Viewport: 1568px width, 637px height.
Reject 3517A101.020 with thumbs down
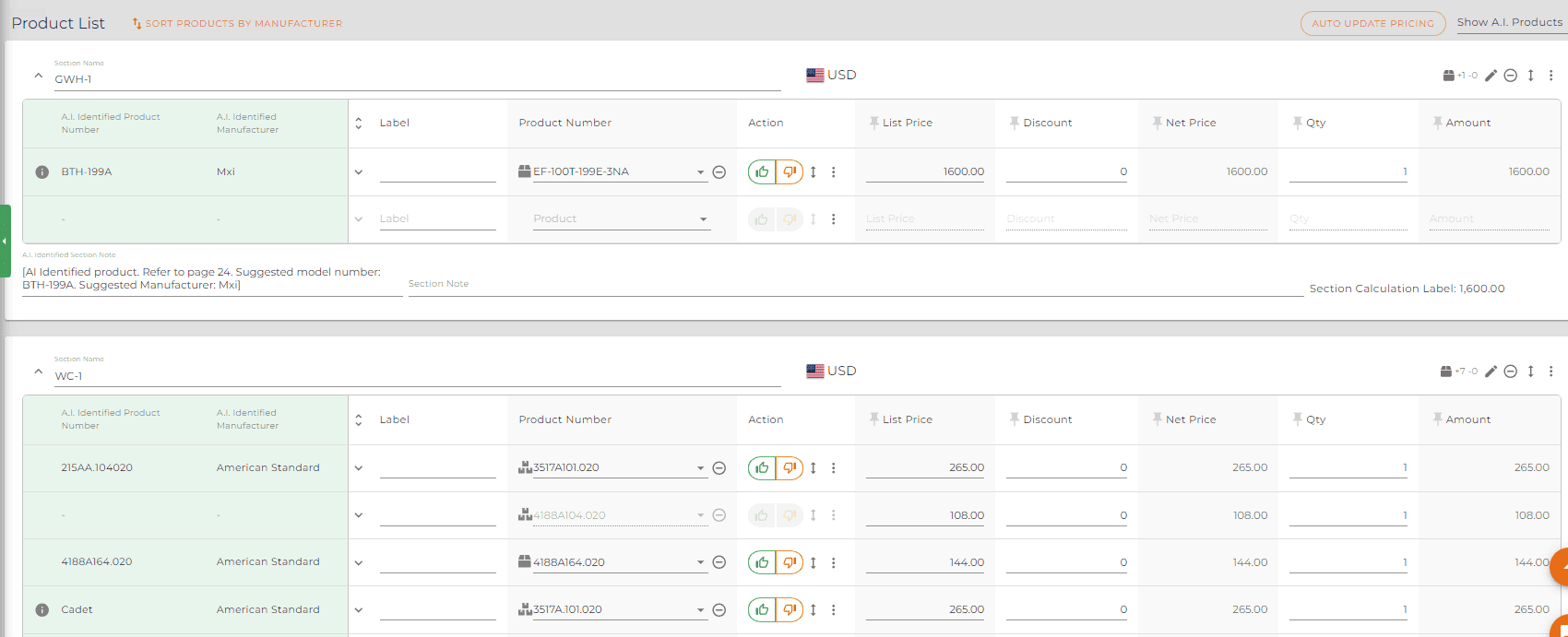click(x=790, y=468)
